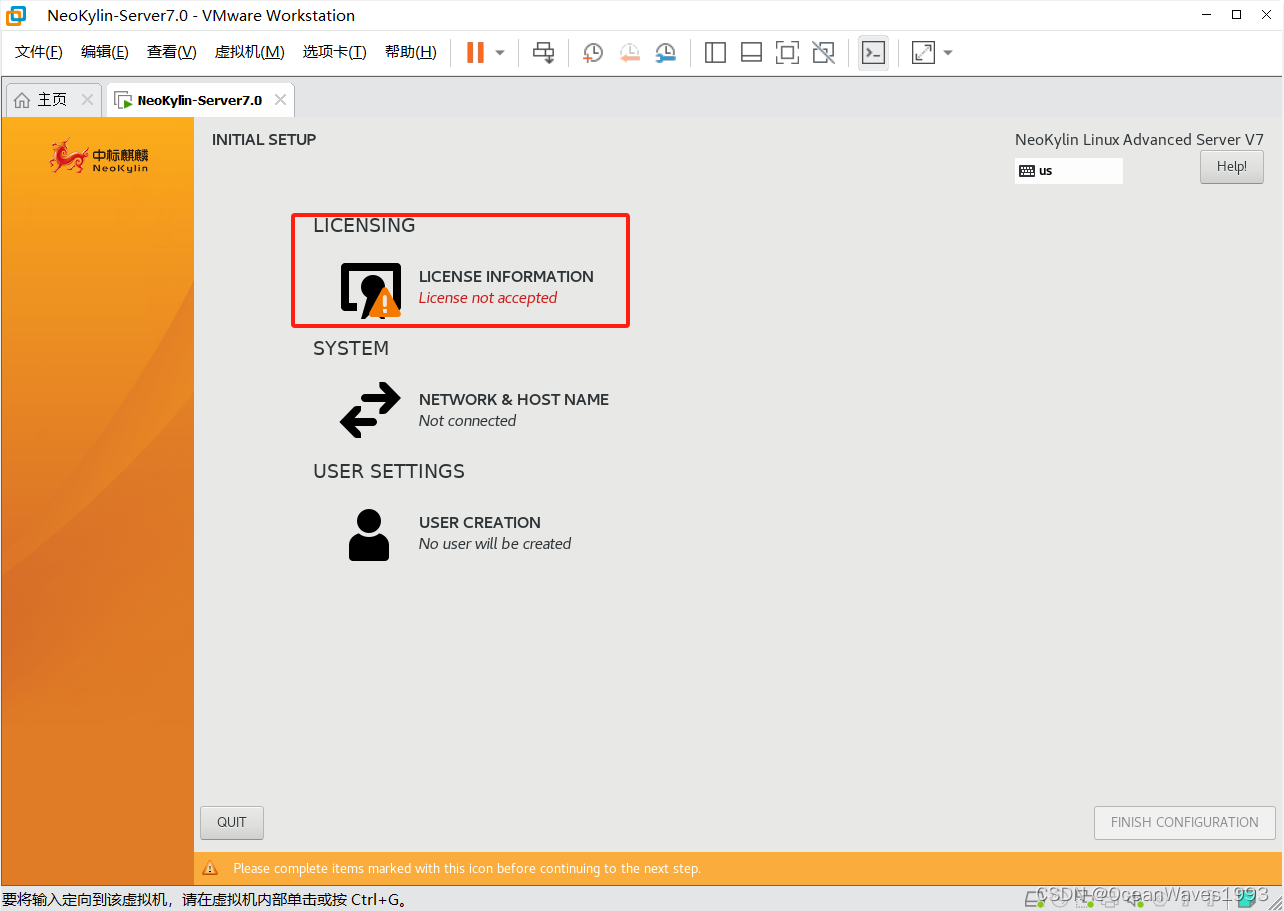Click the orange pause VM button
Screen dimensions: 1284x911
pos(475,52)
